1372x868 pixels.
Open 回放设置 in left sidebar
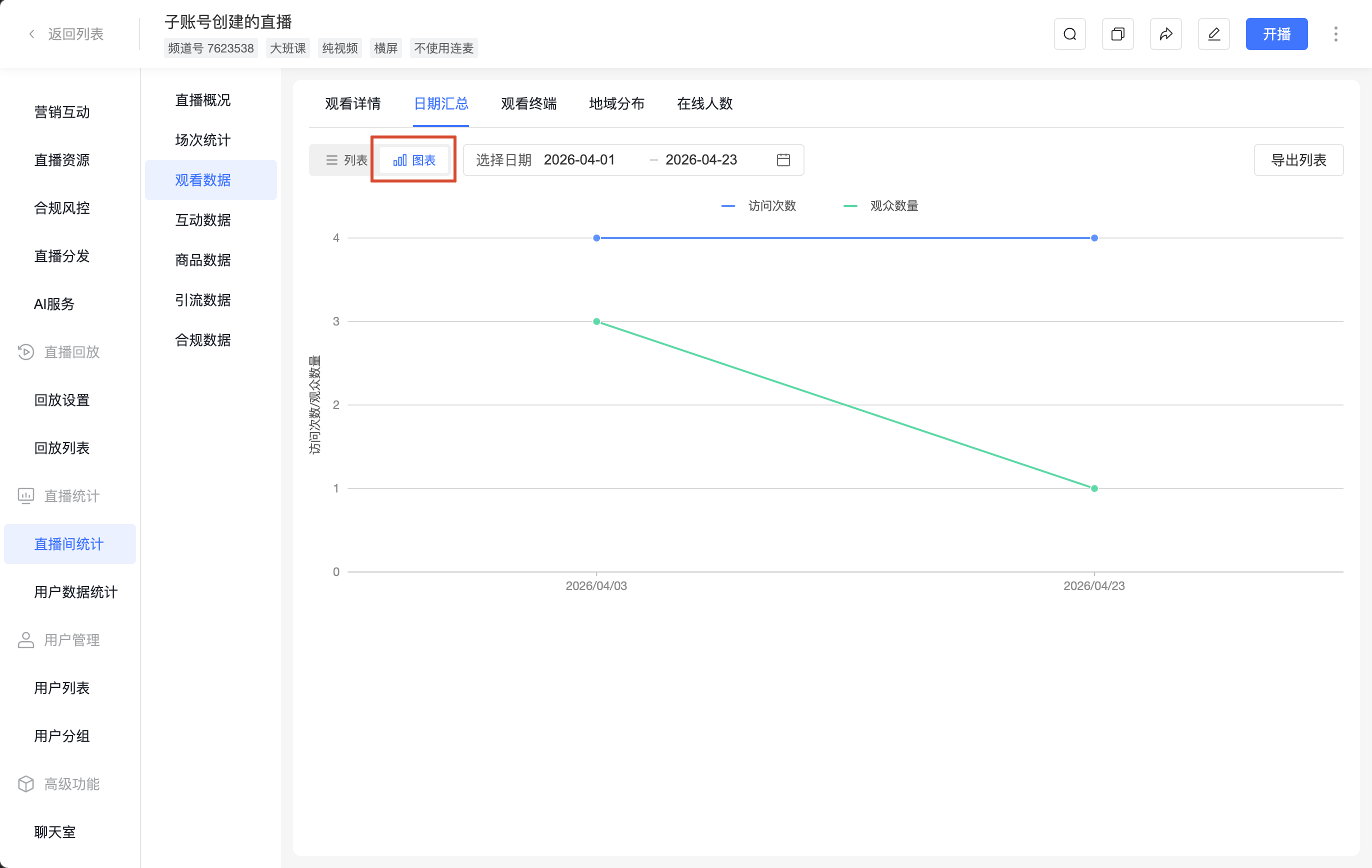point(69,400)
